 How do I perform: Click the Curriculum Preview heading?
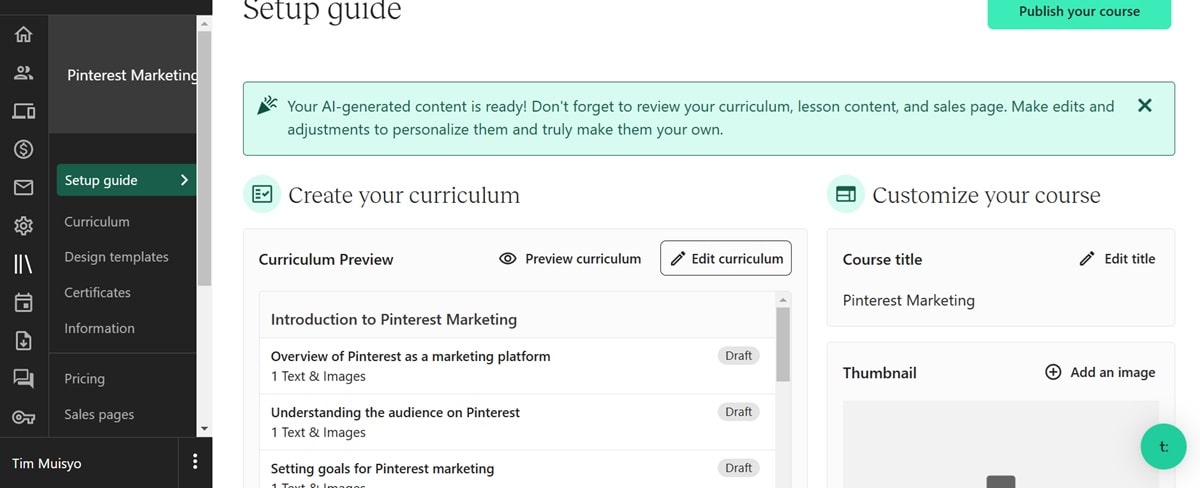pyautogui.click(x=326, y=259)
